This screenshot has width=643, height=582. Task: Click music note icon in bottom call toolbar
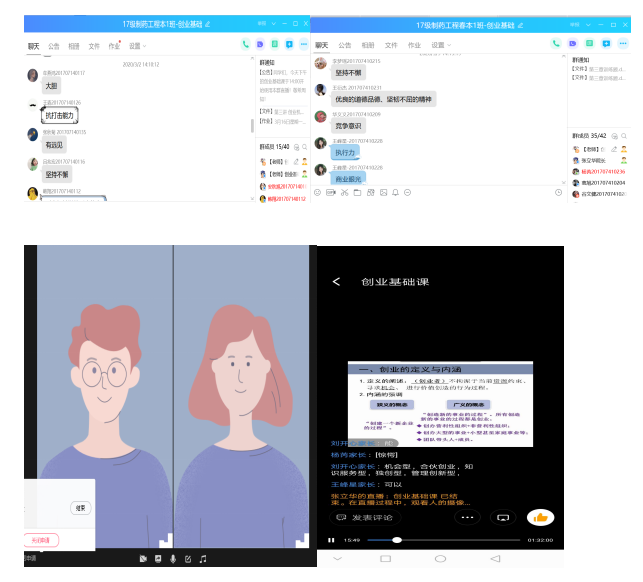pos(203,558)
